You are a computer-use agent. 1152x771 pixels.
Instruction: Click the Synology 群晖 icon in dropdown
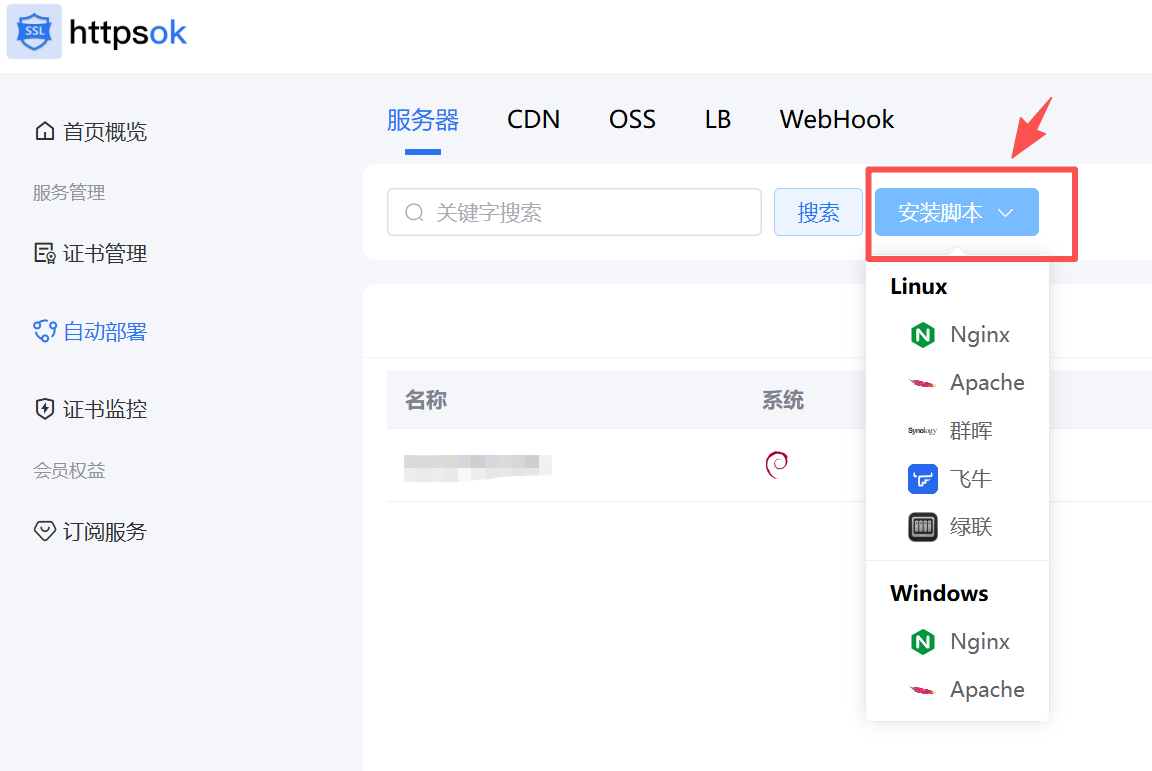point(922,431)
